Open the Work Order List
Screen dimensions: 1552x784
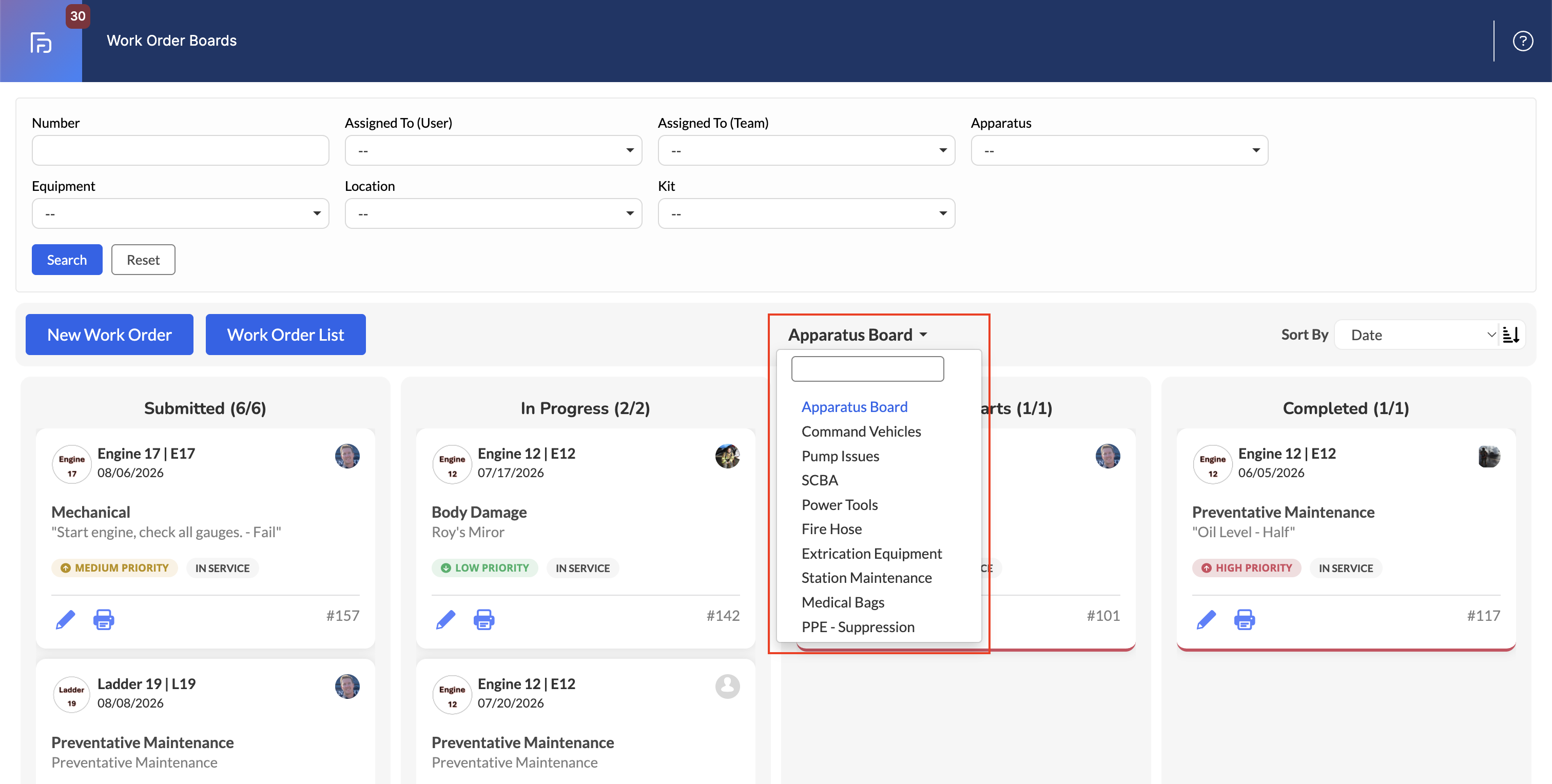point(285,335)
